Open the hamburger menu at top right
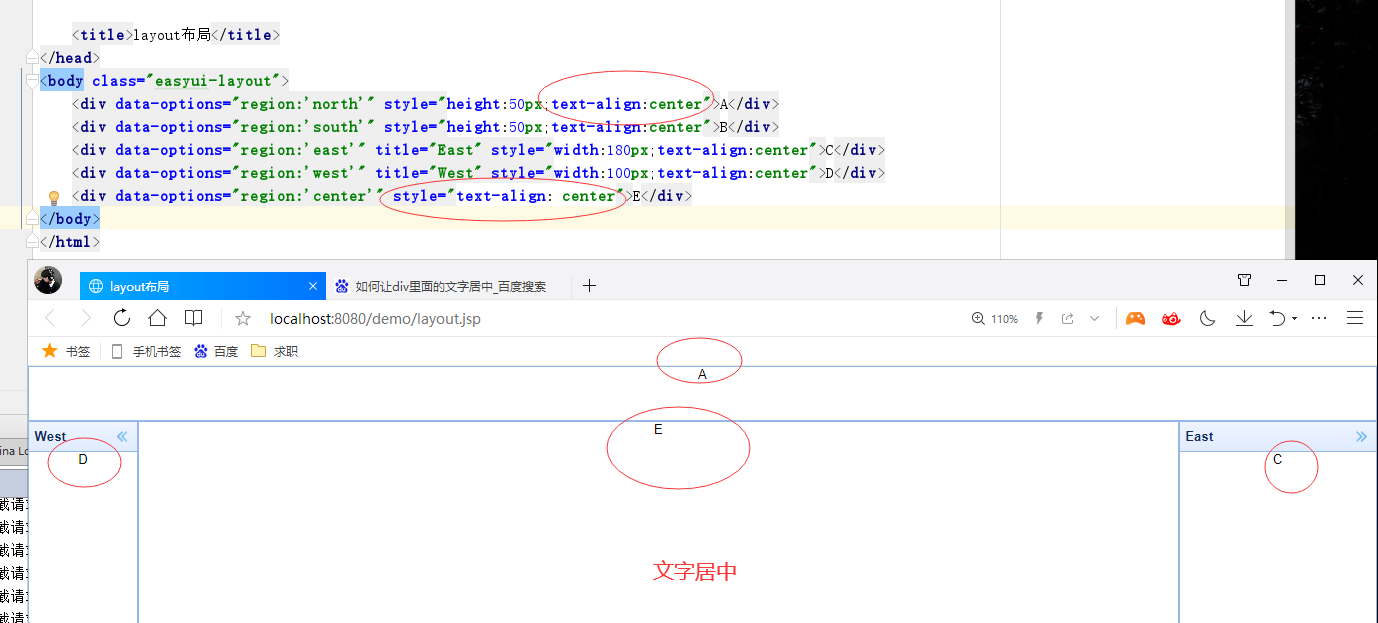This screenshot has width=1378, height=623. (1356, 317)
